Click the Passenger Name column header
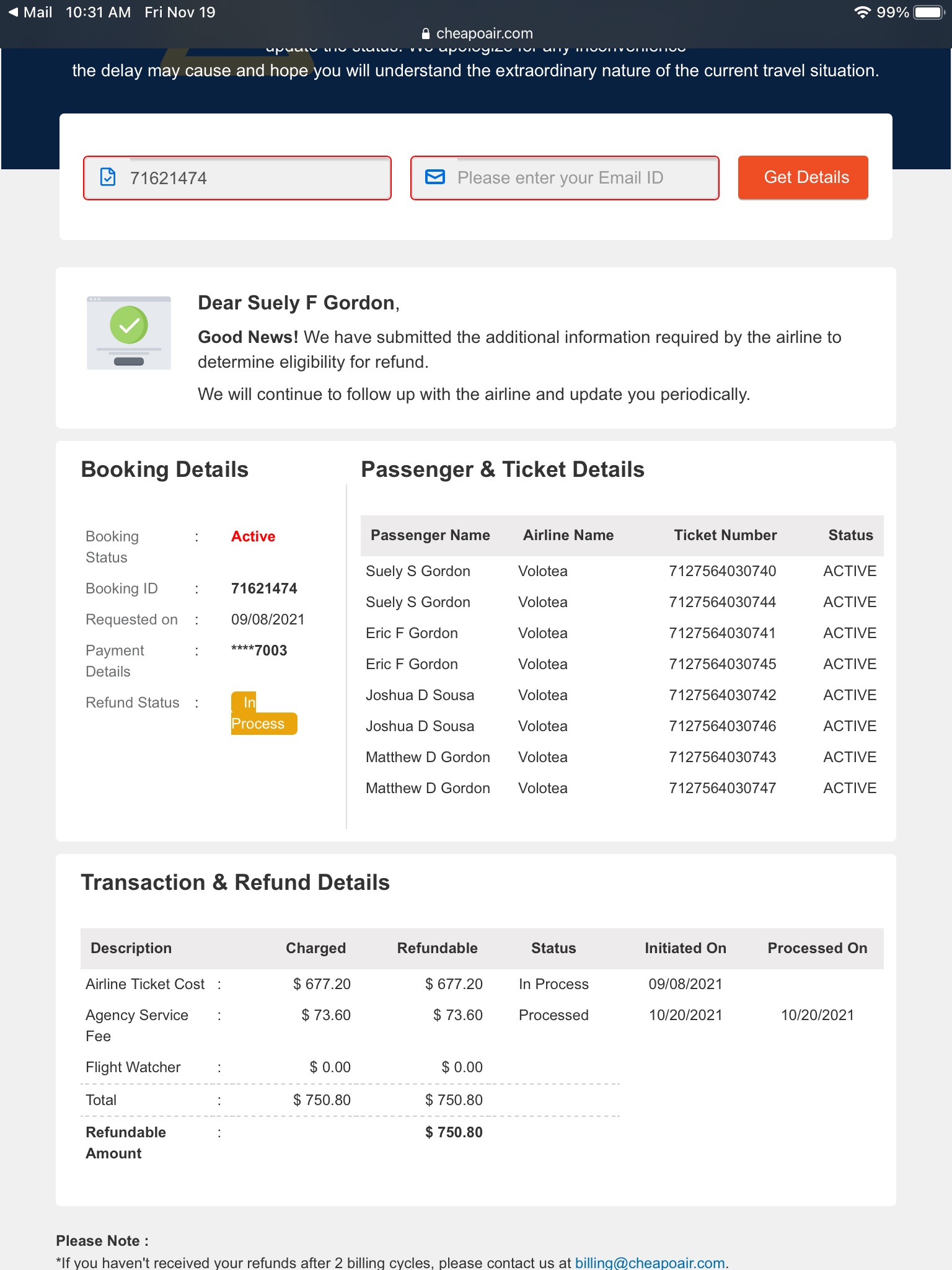 pyautogui.click(x=430, y=535)
